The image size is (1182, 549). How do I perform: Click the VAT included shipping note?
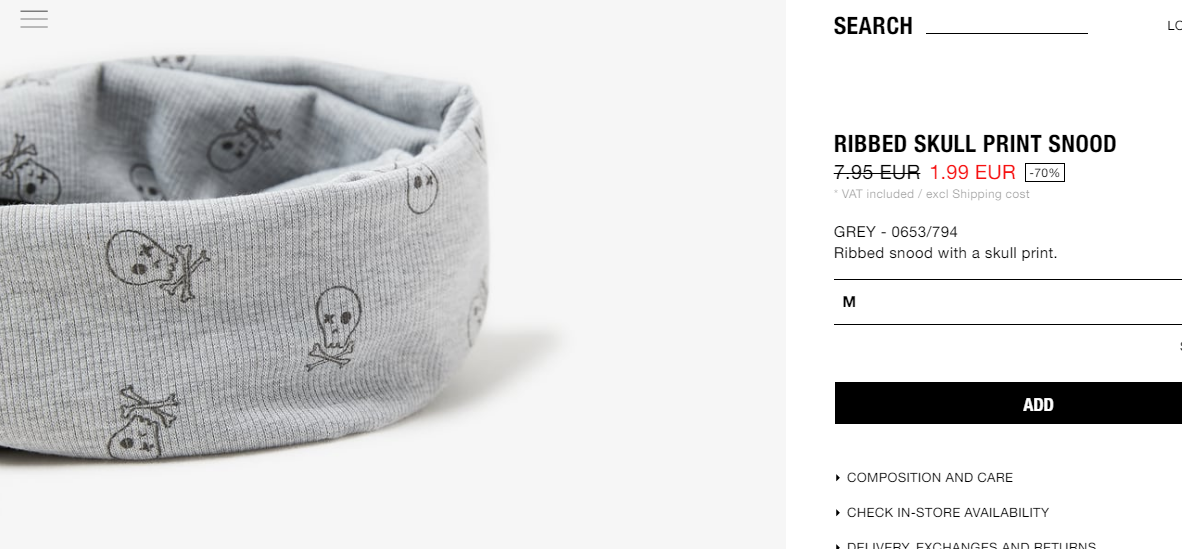931,194
